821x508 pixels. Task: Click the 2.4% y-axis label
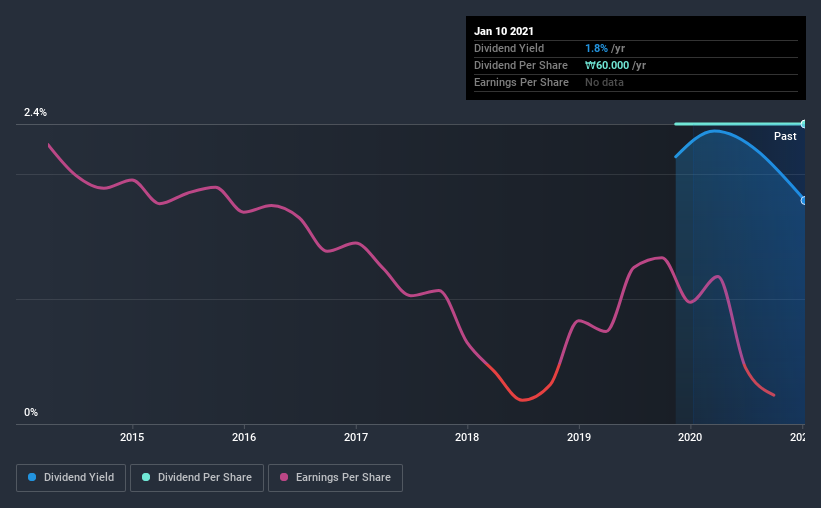[35, 112]
